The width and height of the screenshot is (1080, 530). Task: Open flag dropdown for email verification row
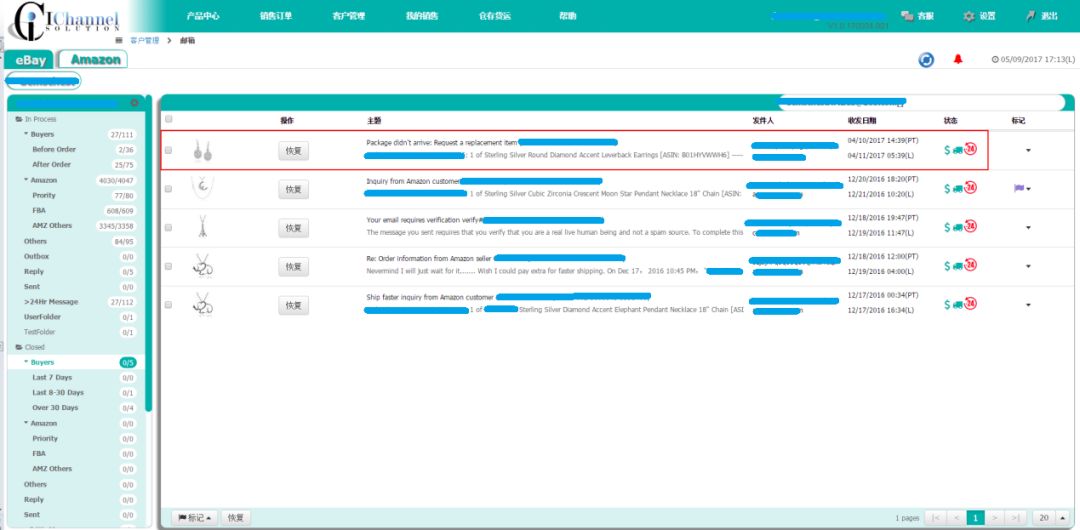click(x=1028, y=227)
